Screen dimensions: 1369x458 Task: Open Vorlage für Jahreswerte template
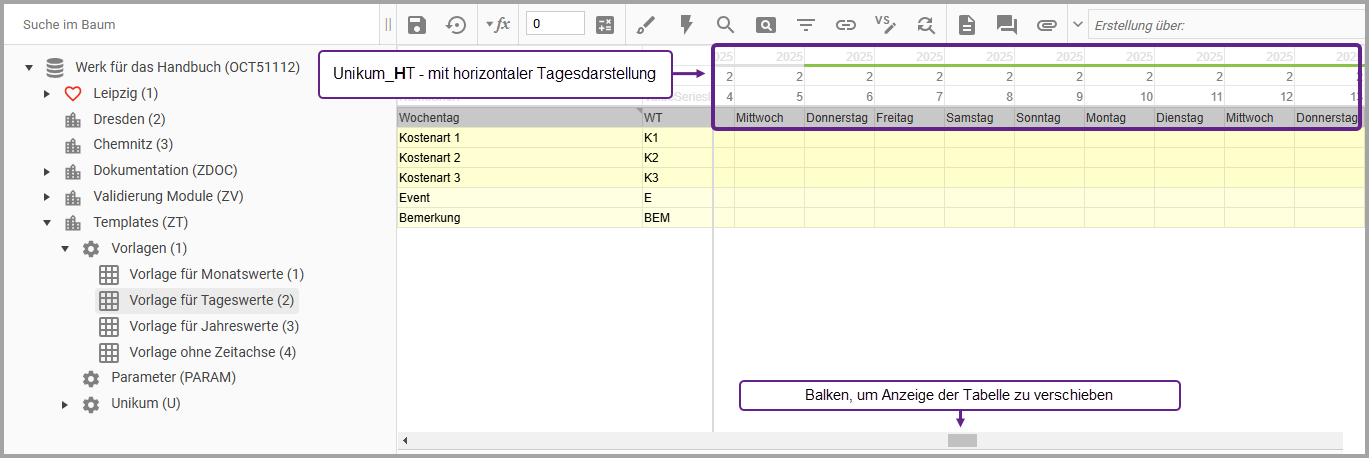click(214, 326)
